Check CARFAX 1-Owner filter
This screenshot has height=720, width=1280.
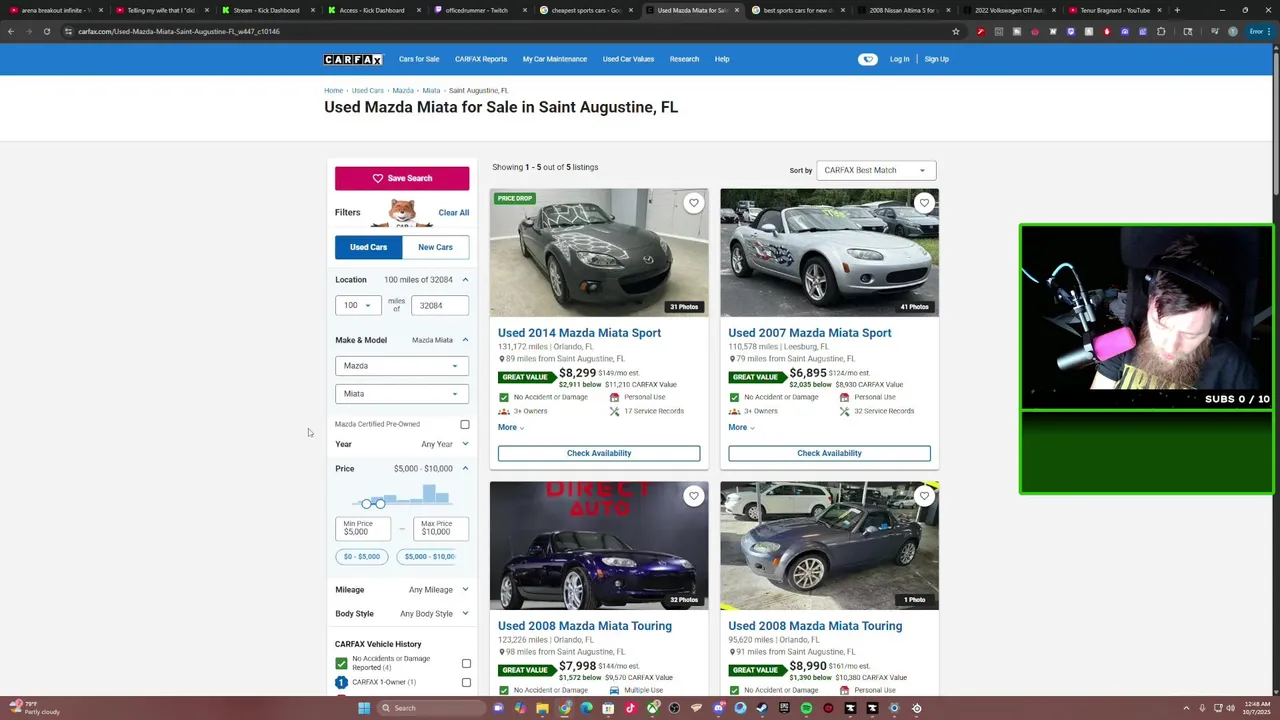point(466,682)
